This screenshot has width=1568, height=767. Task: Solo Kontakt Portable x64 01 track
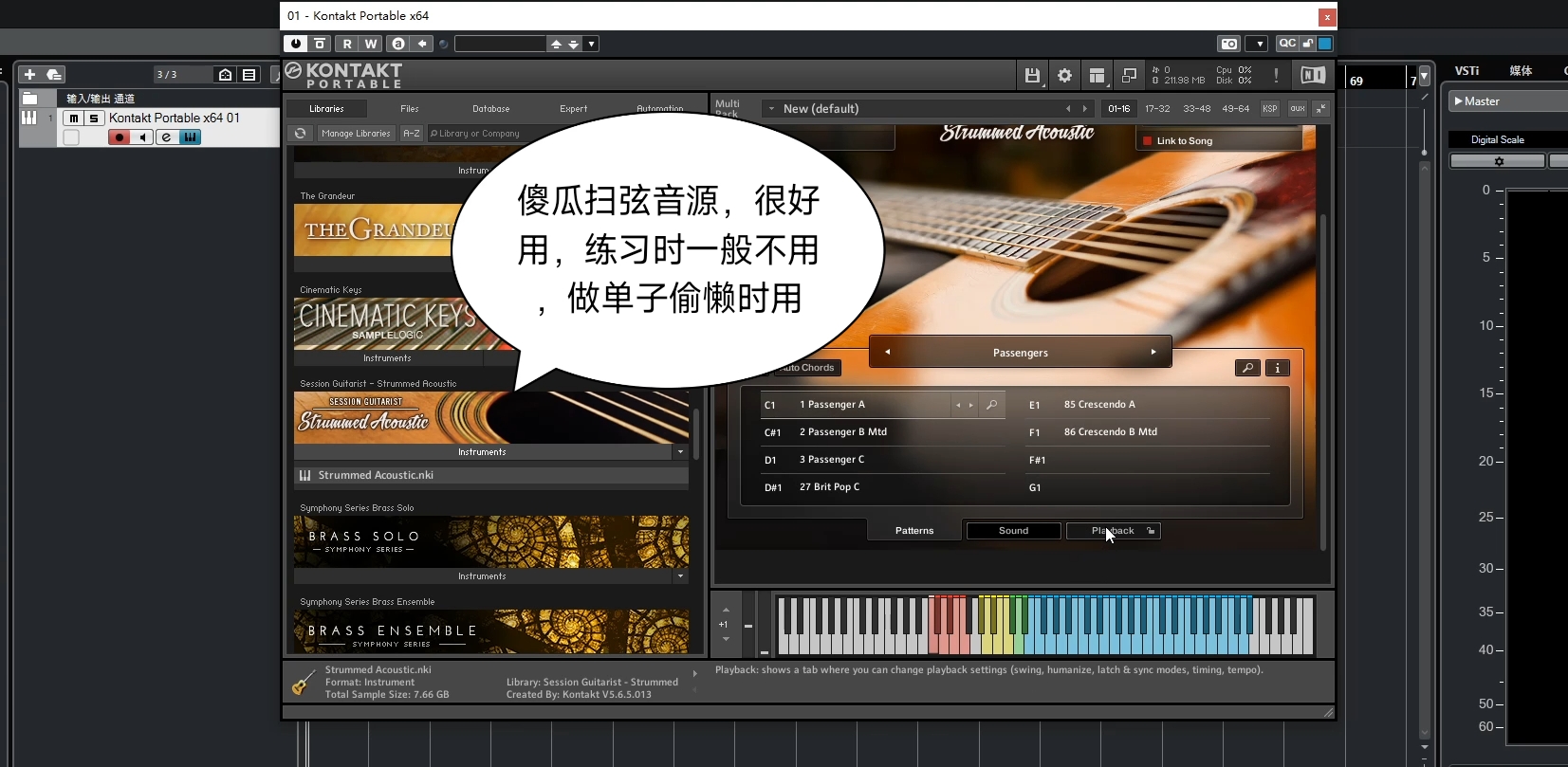[93, 119]
